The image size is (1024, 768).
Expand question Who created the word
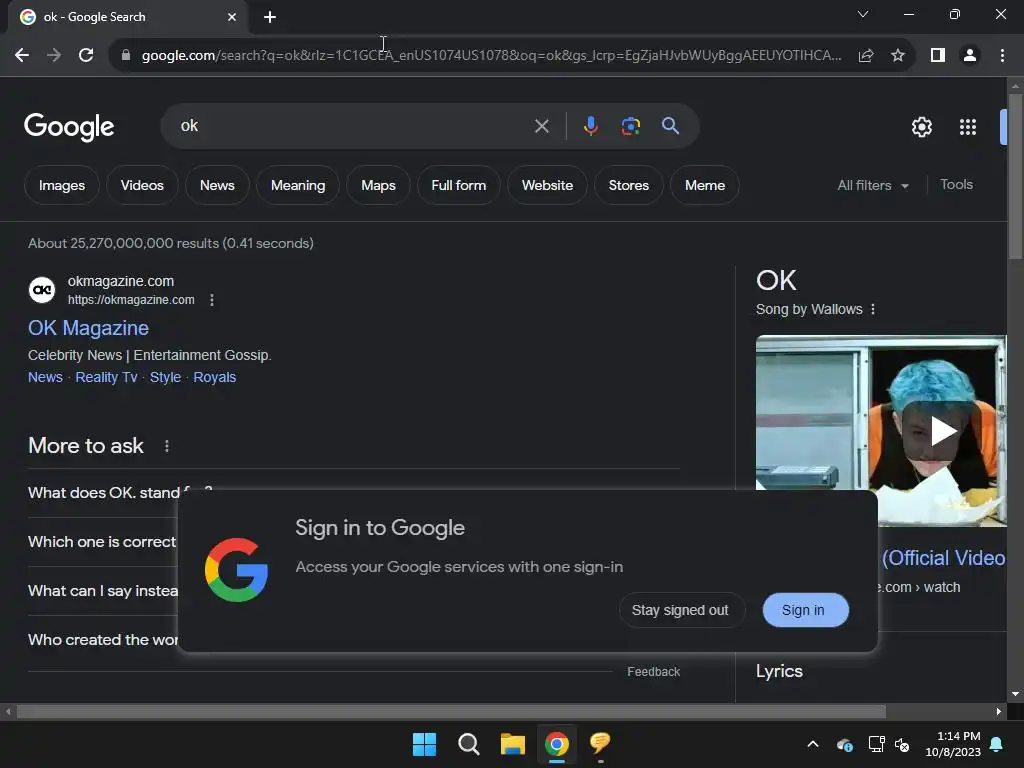[103, 640]
